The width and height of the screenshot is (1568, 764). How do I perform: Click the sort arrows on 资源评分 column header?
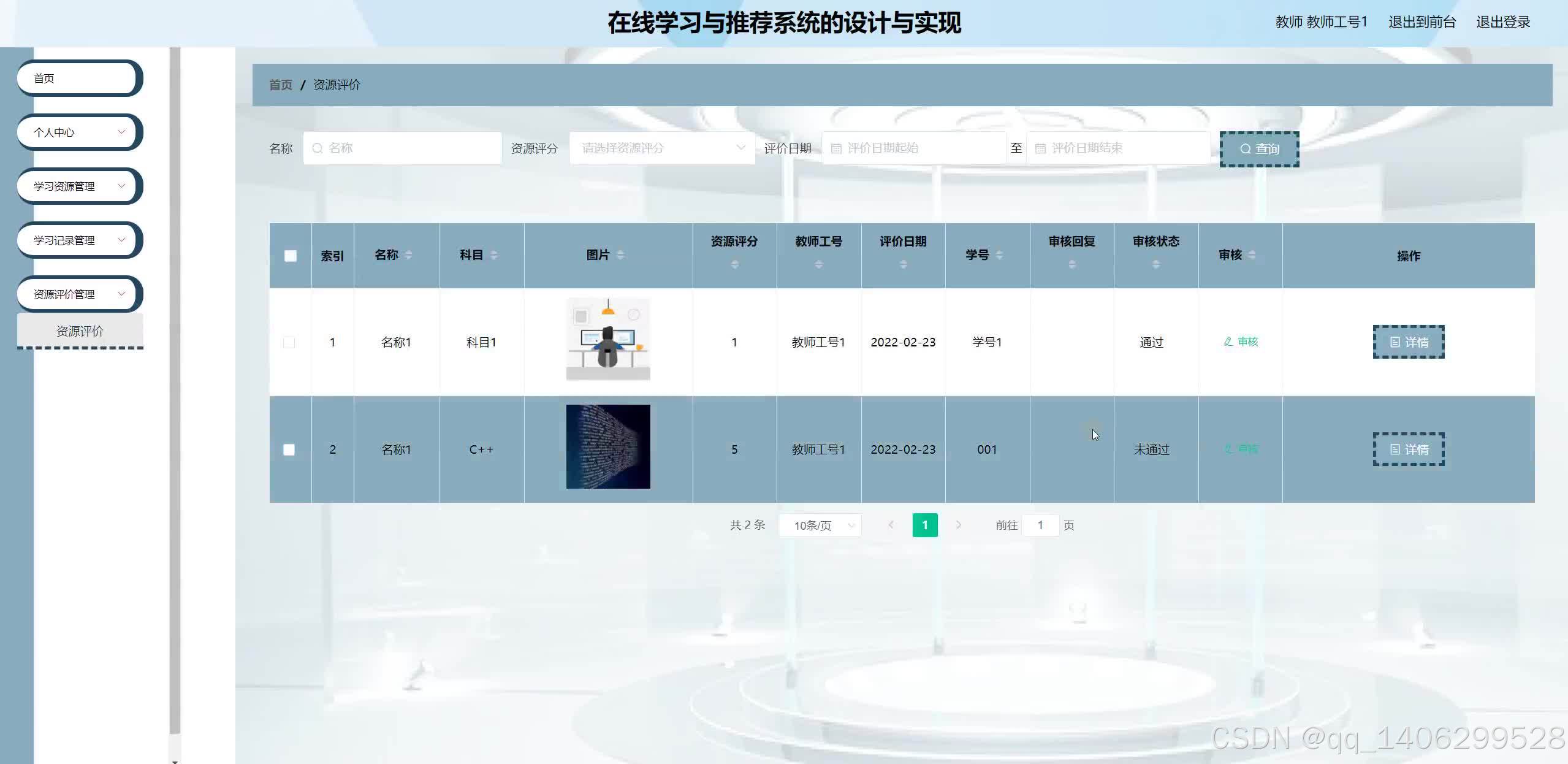(734, 265)
